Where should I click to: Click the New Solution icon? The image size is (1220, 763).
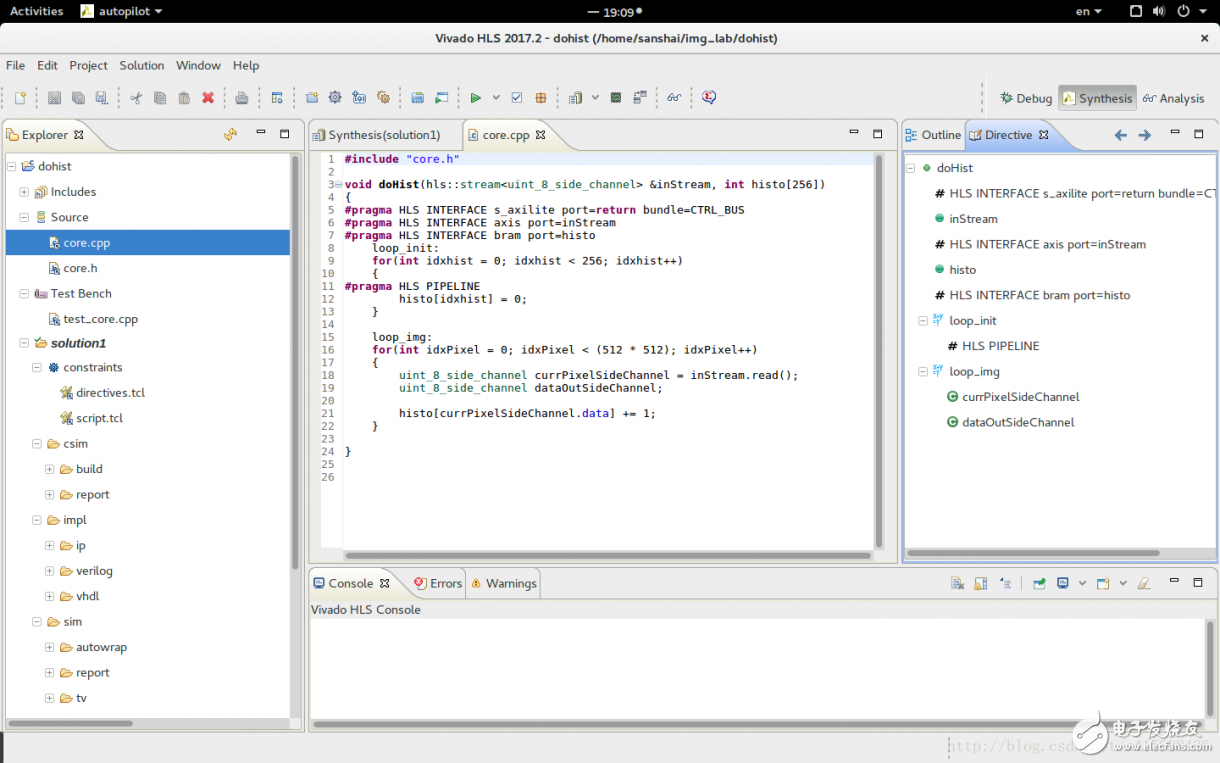coord(359,98)
